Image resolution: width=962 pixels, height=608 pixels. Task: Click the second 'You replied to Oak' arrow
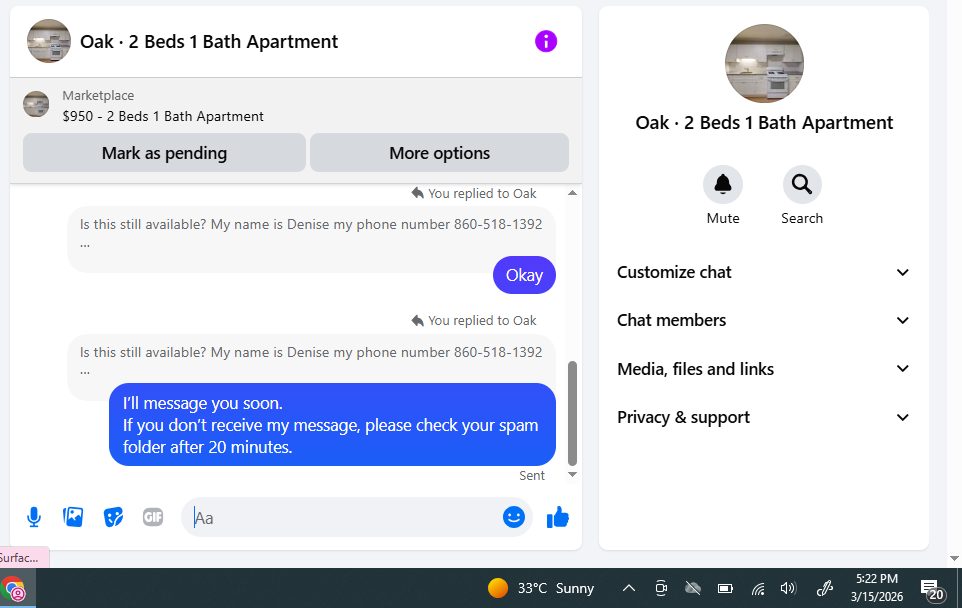point(418,320)
